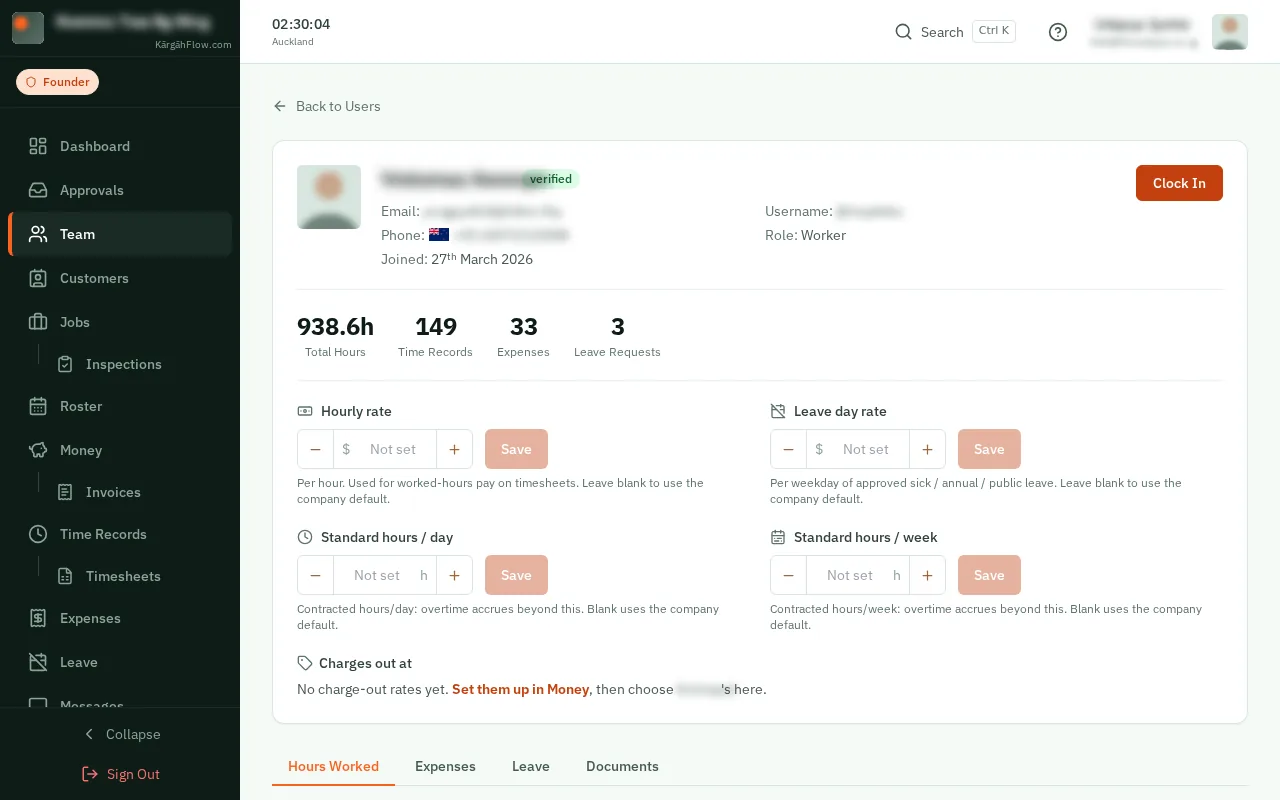The width and height of the screenshot is (1280, 800).
Task: Switch to the Expenses tab
Action: coord(445,766)
